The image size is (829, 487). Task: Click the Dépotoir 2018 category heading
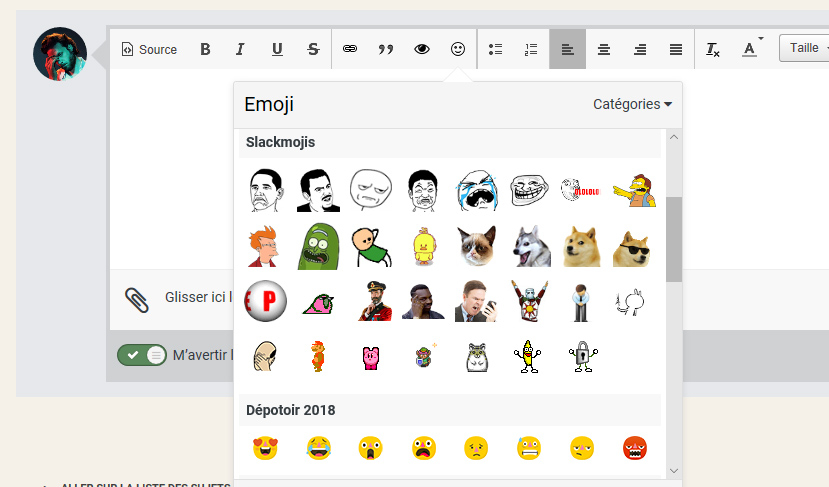coord(290,410)
